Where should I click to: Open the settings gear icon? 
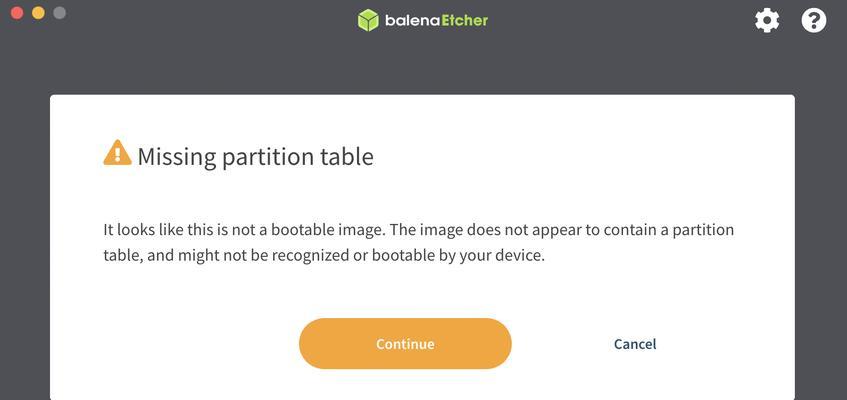coord(767,21)
